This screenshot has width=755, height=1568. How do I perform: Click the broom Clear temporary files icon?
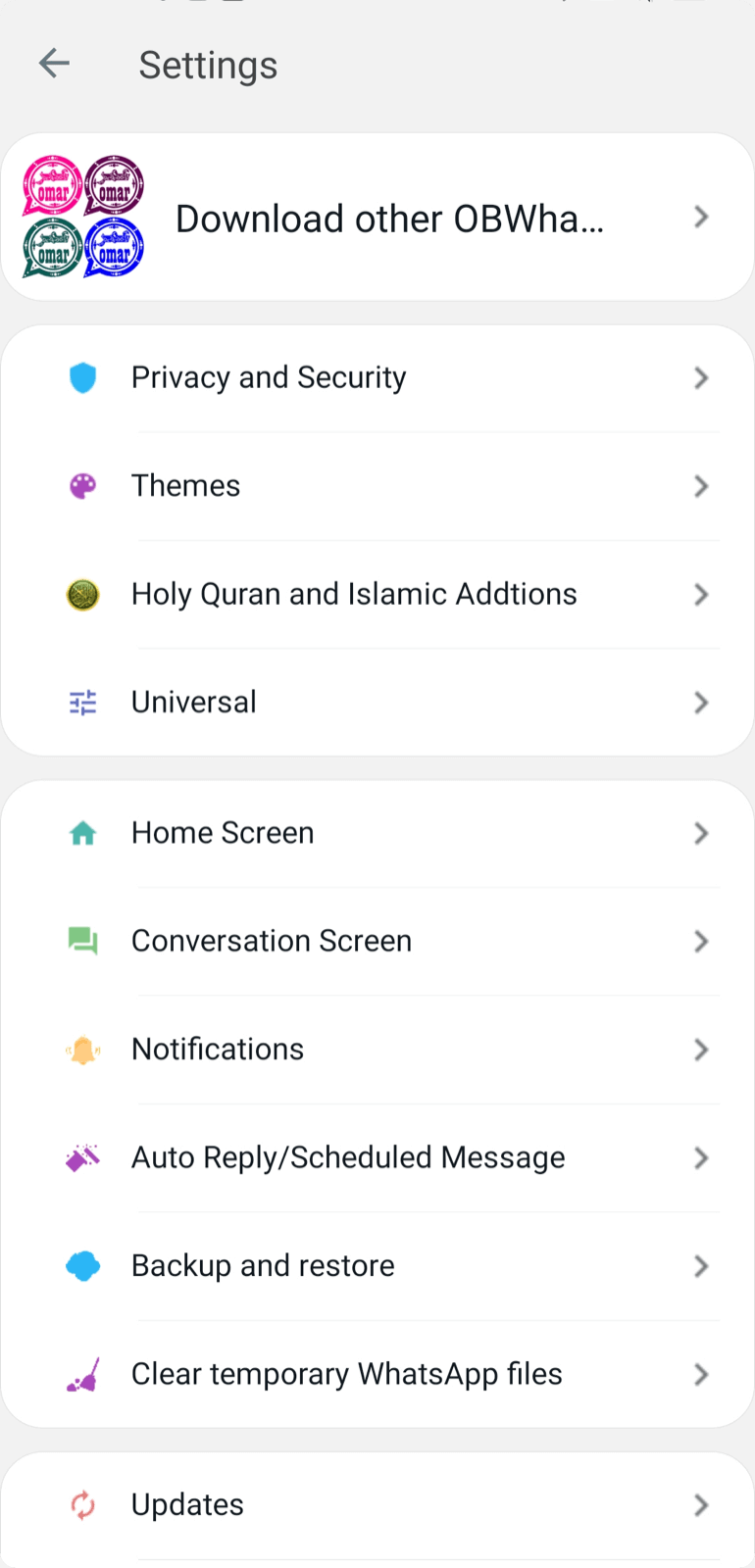pyautogui.click(x=83, y=1375)
